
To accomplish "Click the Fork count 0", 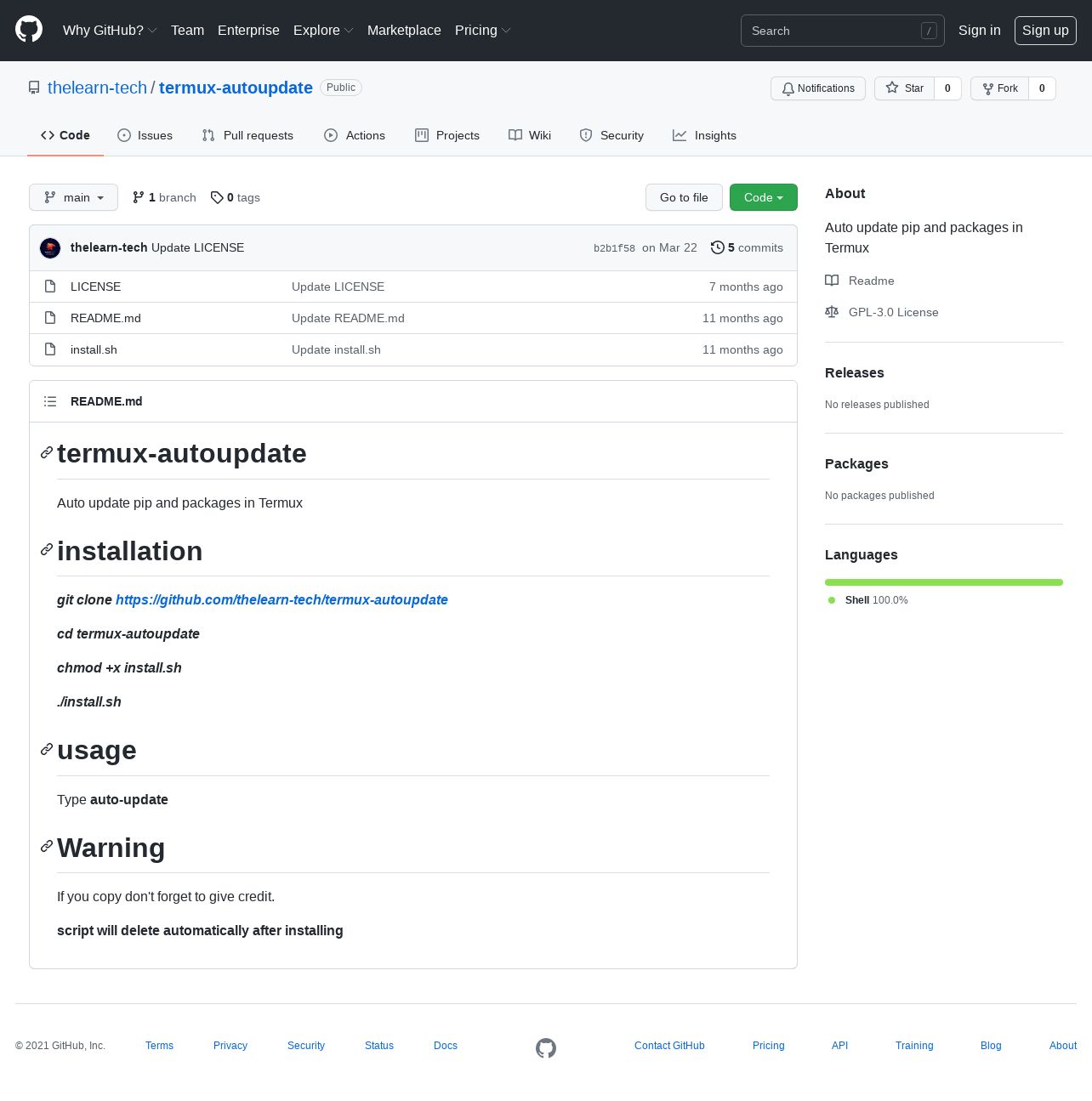I will coord(1042,88).
